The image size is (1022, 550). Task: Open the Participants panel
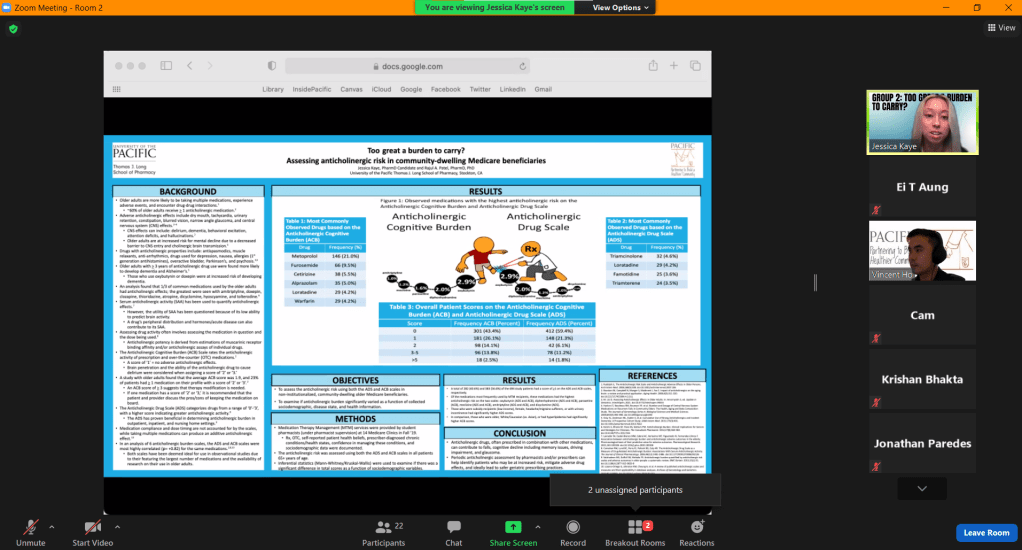(383, 531)
